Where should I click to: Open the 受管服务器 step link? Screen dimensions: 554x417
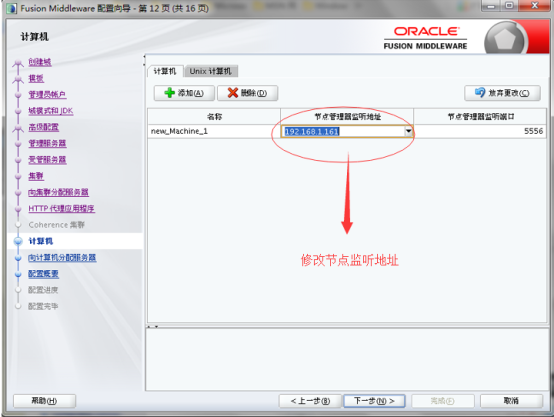pyautogui.click(x=47, y=160)
